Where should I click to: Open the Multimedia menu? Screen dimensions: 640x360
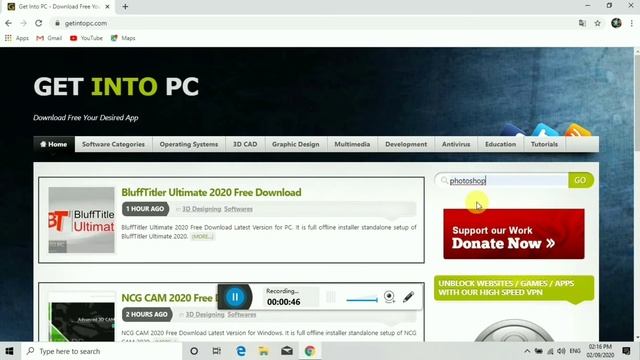tap(352, 144)
